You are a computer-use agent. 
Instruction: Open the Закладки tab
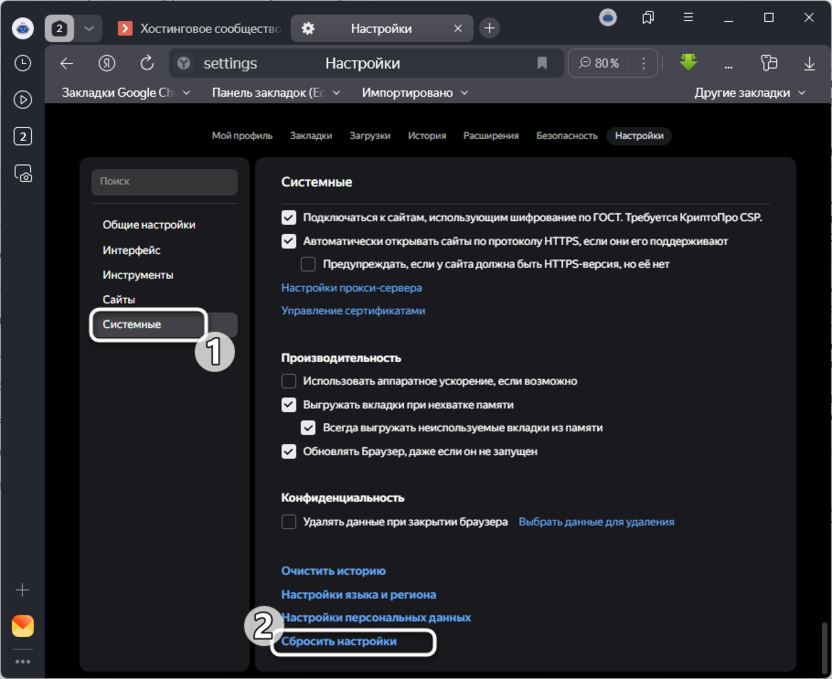point(311,136)
